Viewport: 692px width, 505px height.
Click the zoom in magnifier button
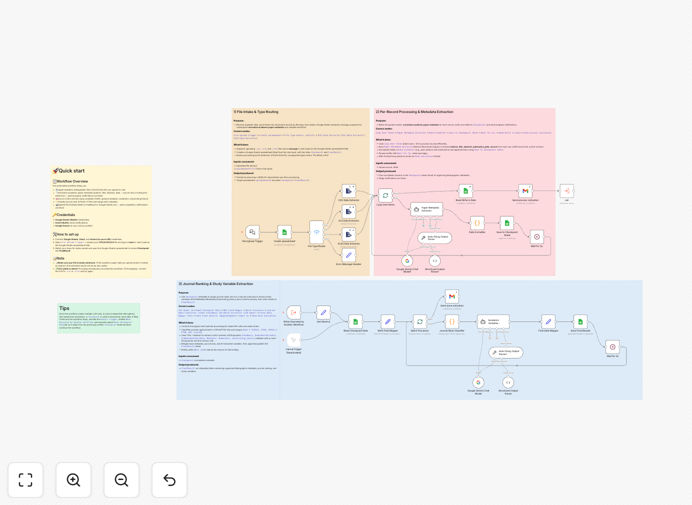(x=73, y=480)
